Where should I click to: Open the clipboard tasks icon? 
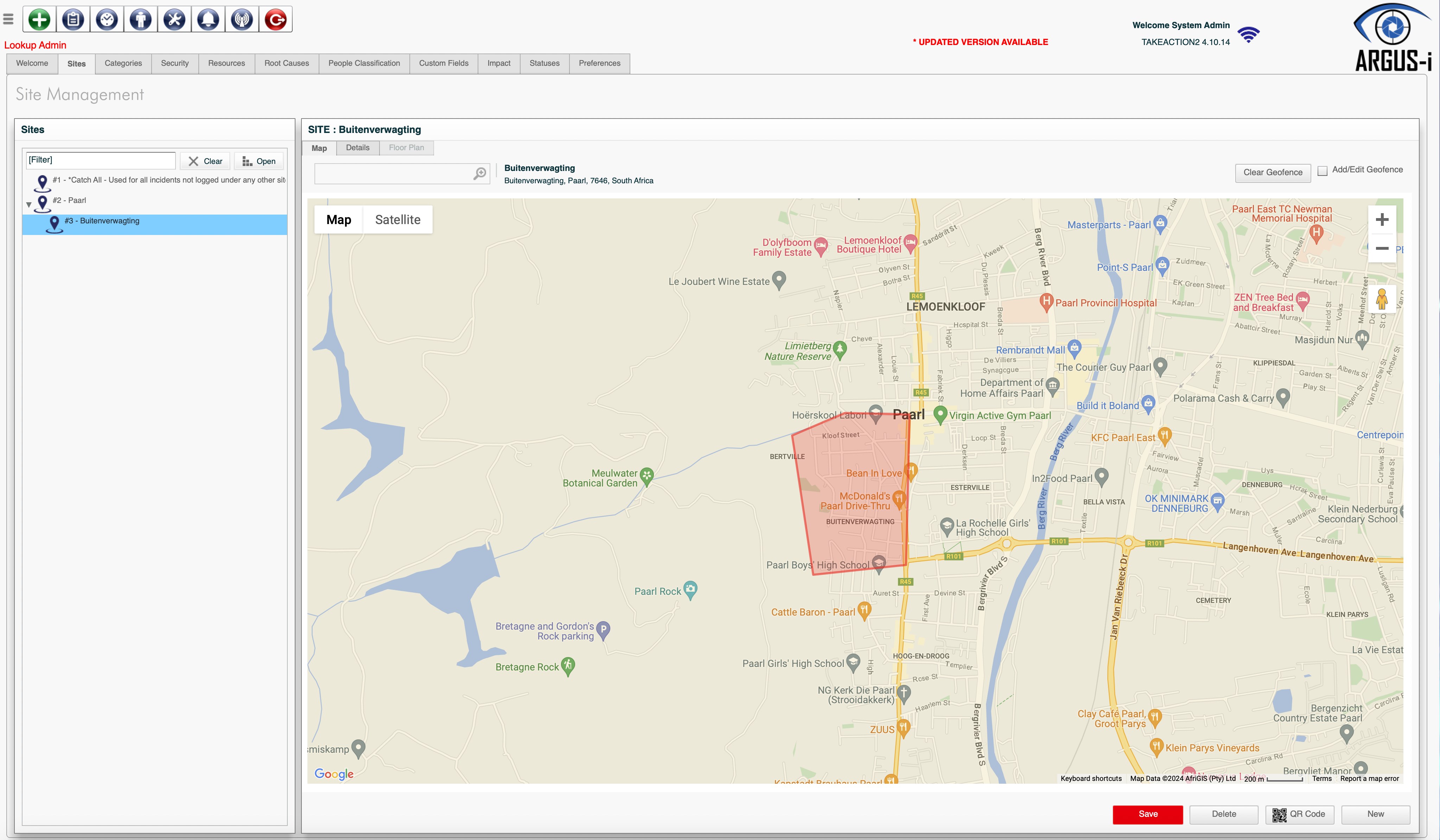[72, 19]
